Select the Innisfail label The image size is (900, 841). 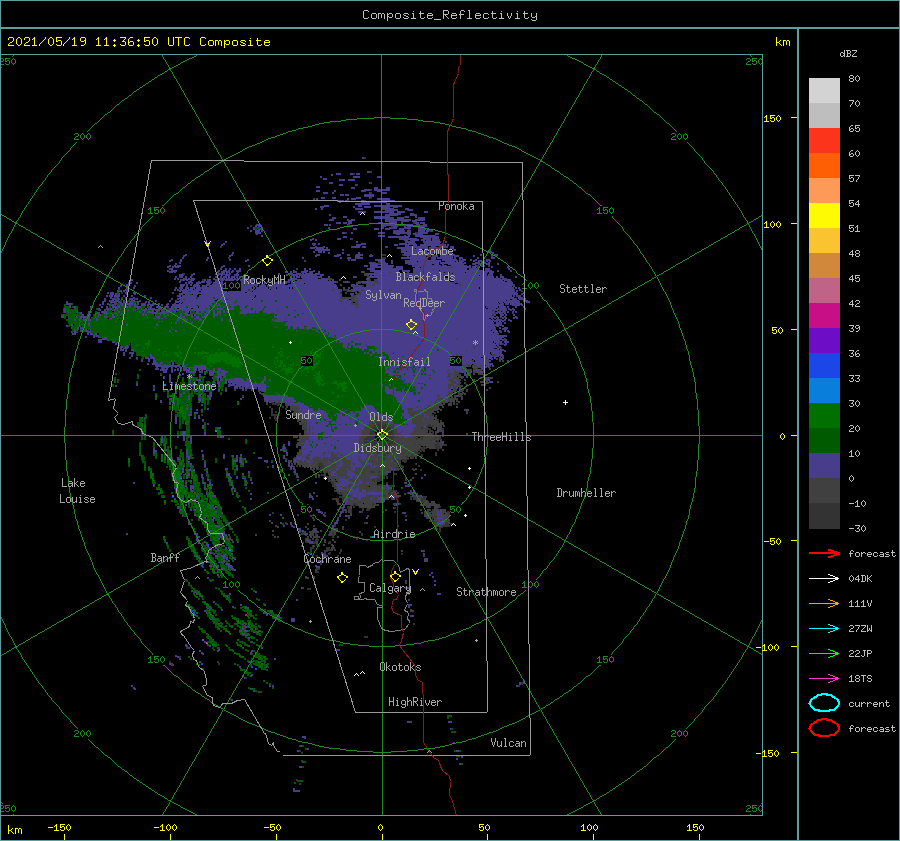pyautogui.click(x=404, y=362)
